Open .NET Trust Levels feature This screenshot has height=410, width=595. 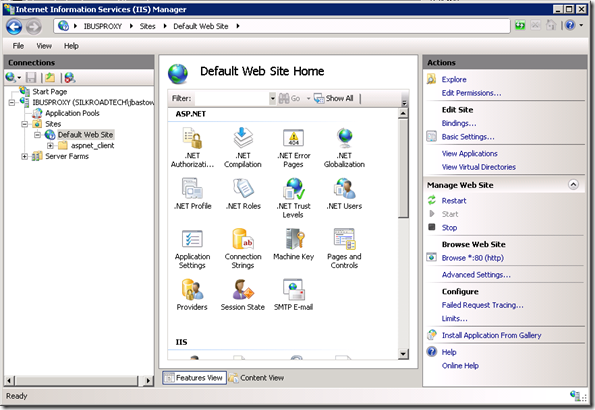pyautogui.click(x=293, y=198)
